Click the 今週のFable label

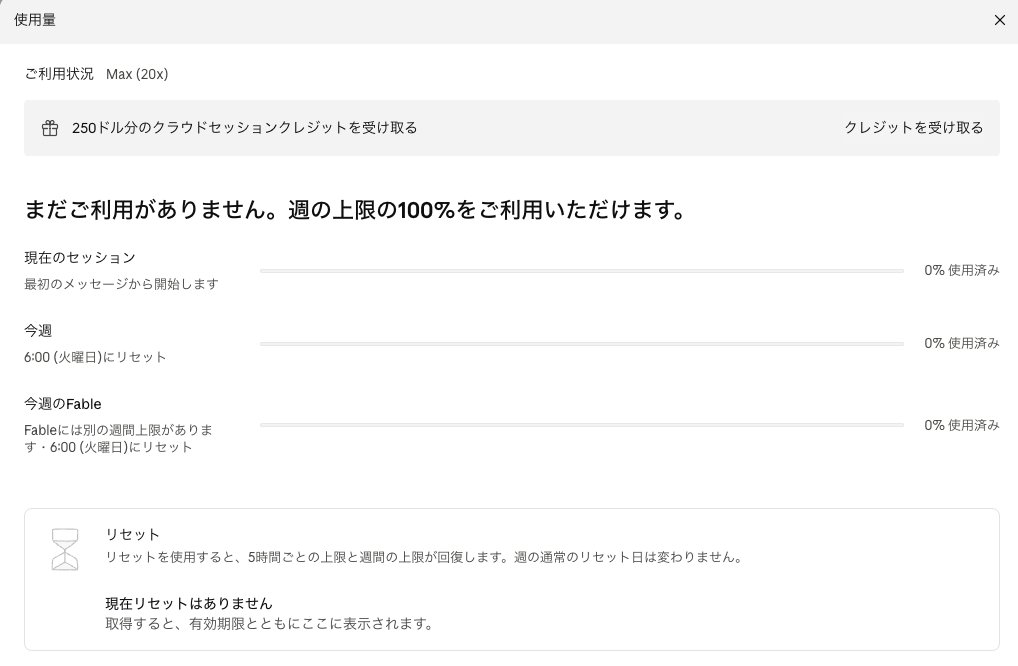[63, 404]
